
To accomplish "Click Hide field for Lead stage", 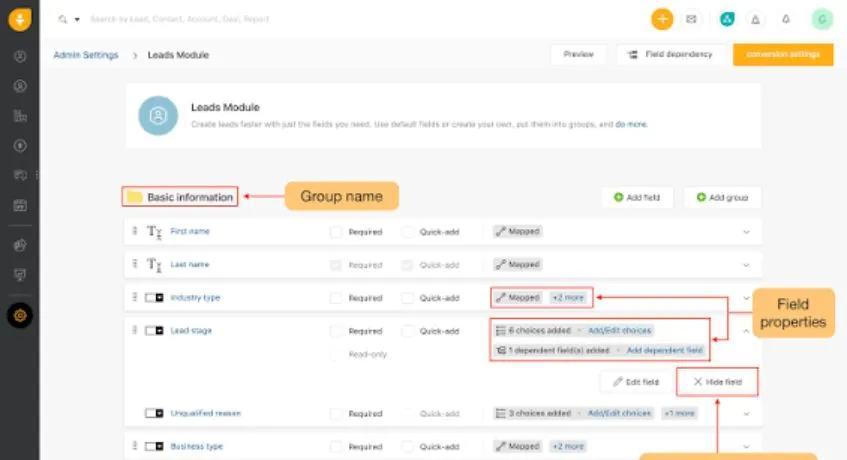I will [x=717, y=382].
